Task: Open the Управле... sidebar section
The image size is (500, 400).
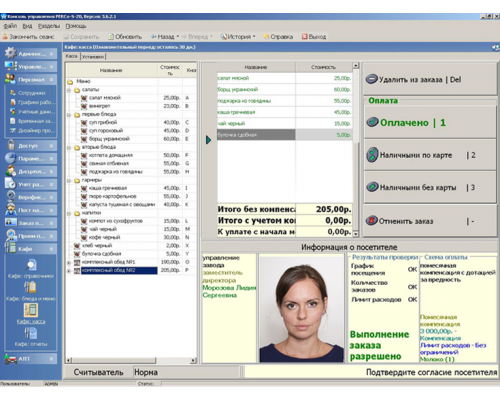Action: 31,67
